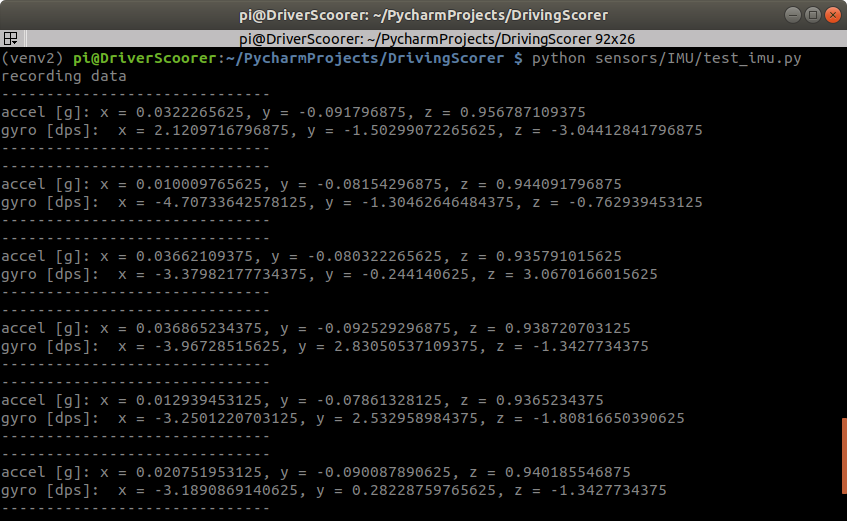Screen dimensions: 847x521
Task: Click the last accel line with z = 0.940185546875
Action: (315, 472)
